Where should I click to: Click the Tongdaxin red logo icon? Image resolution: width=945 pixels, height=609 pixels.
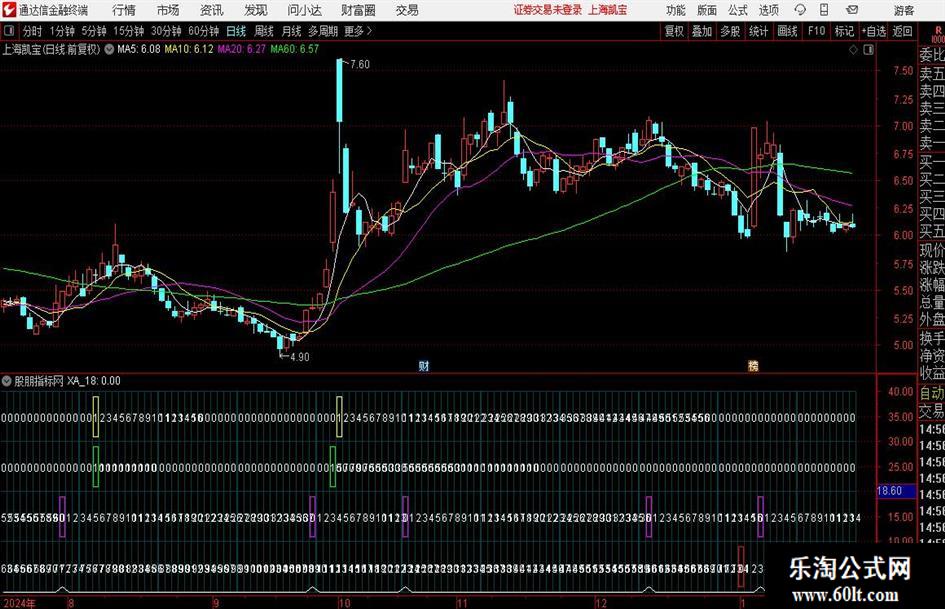click(8, 10)
